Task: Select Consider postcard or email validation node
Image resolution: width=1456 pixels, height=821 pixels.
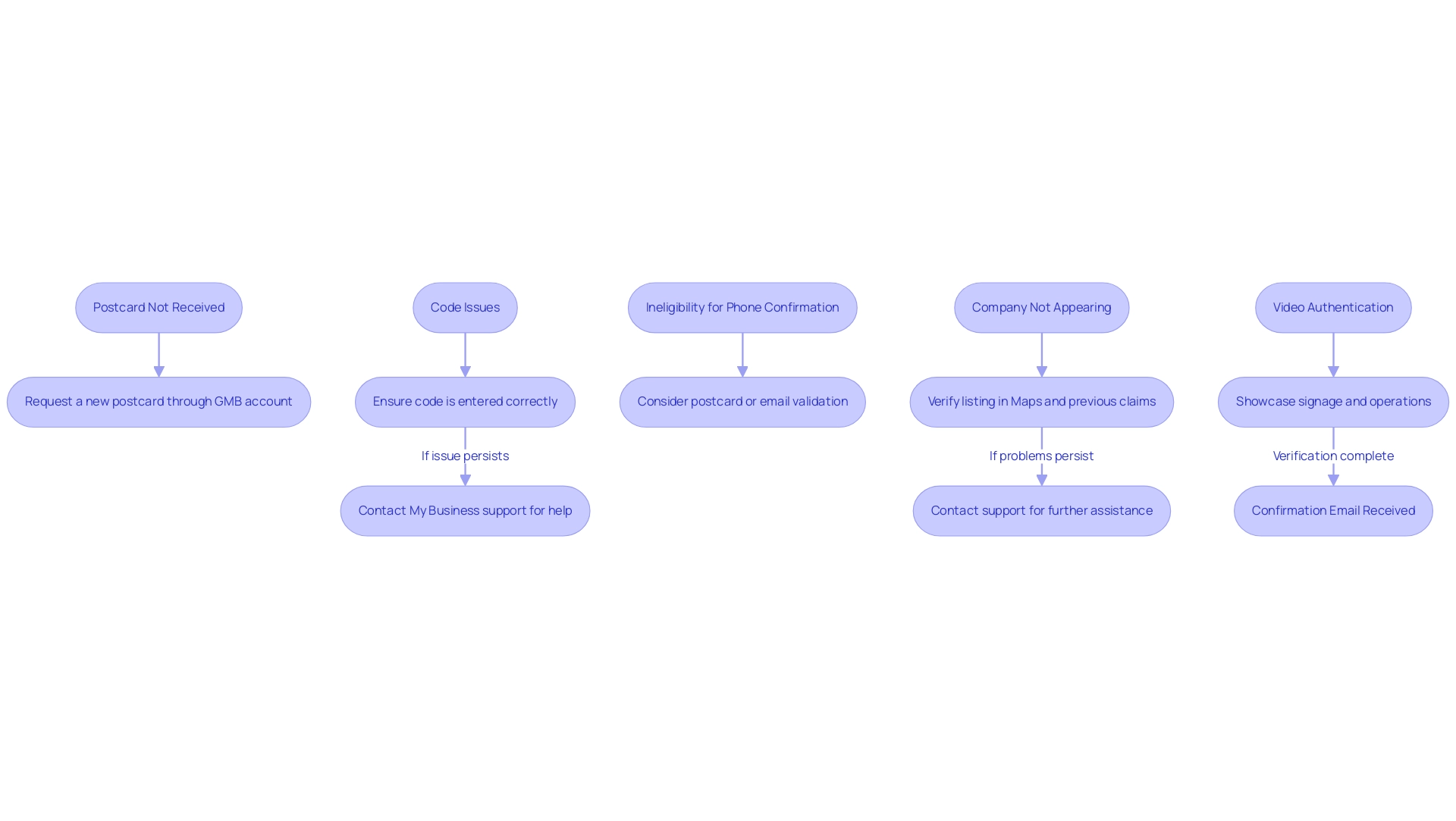Action: coord(743,401)
